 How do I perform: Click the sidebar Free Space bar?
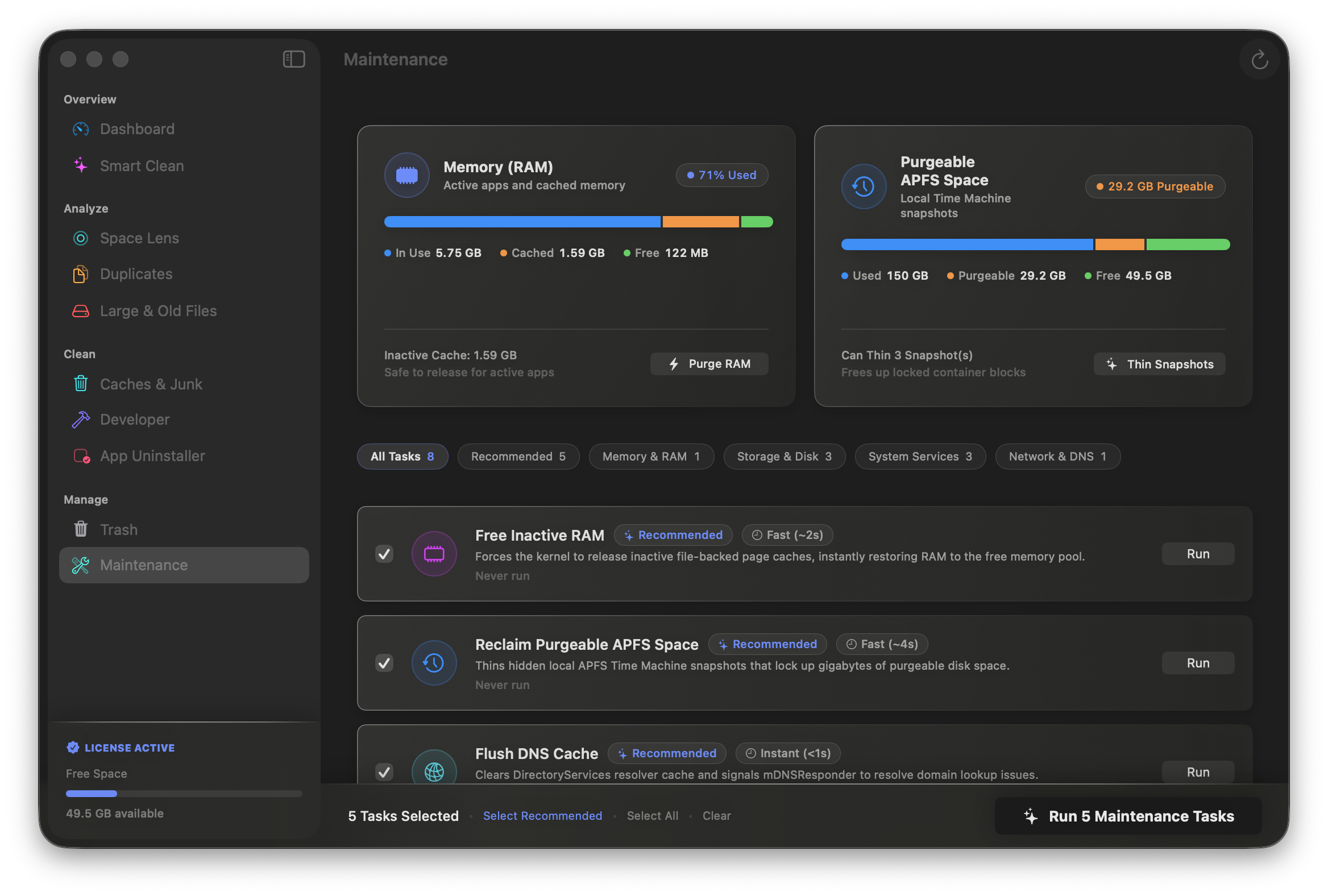[x=184, y=793]
